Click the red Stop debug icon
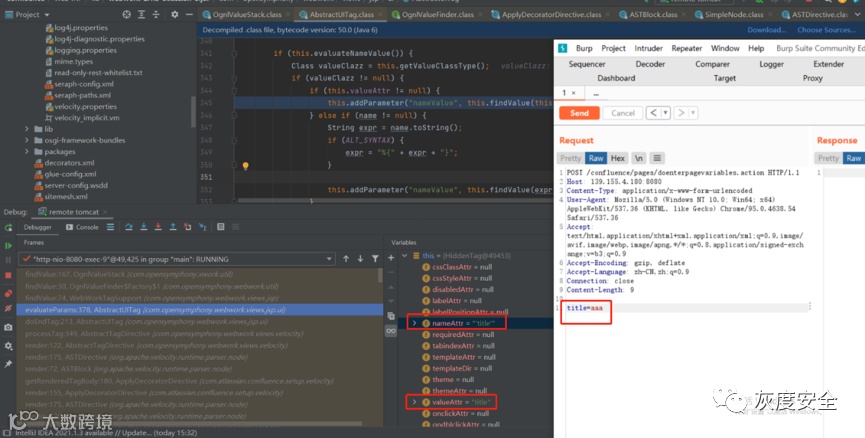 click(x=8, y=275)
